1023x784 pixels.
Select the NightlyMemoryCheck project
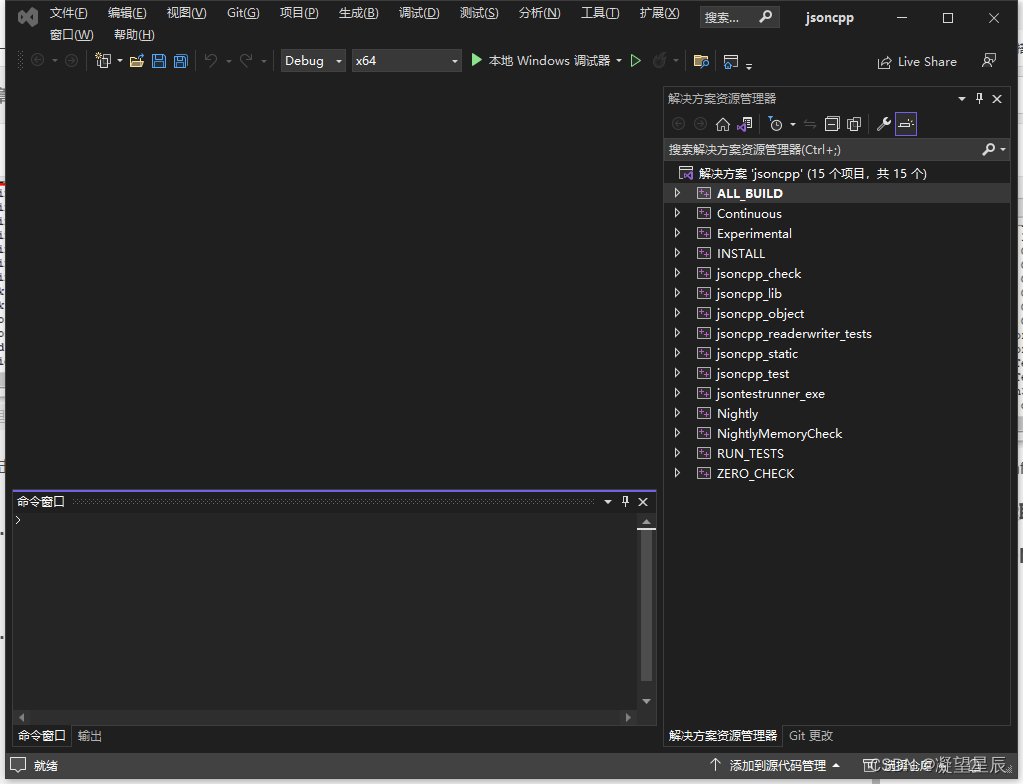[x=779, y=433]
